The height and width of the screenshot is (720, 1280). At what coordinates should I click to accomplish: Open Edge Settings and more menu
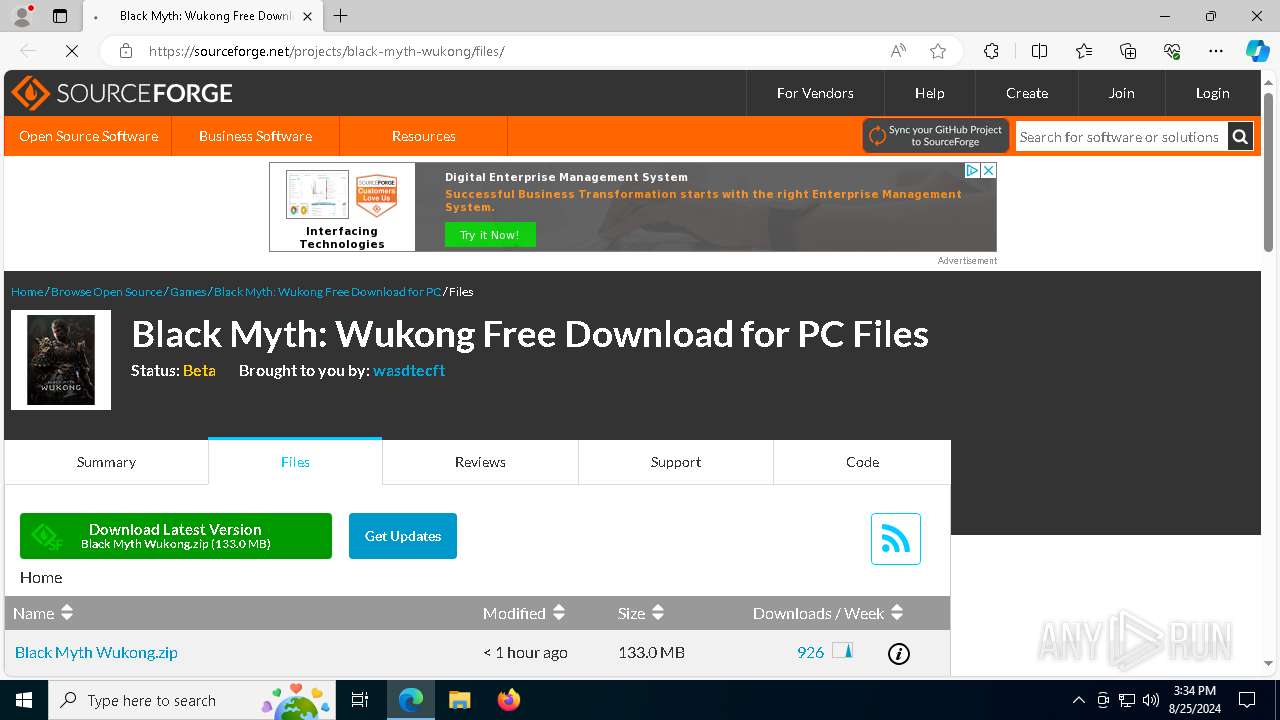tap(1216, 51)
